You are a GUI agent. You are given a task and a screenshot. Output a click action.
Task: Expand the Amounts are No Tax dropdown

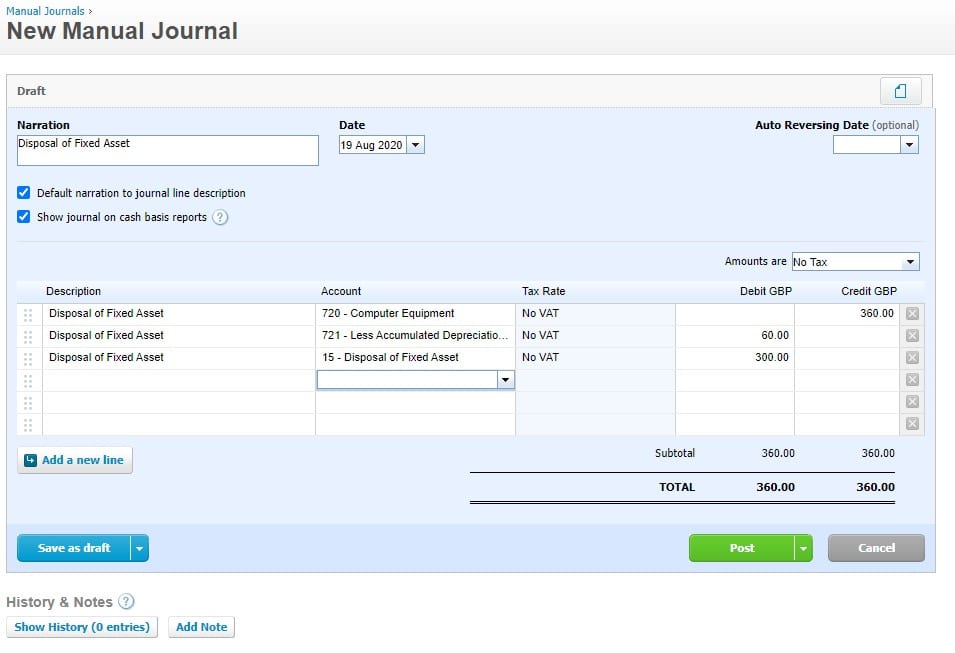coord(910,262)
